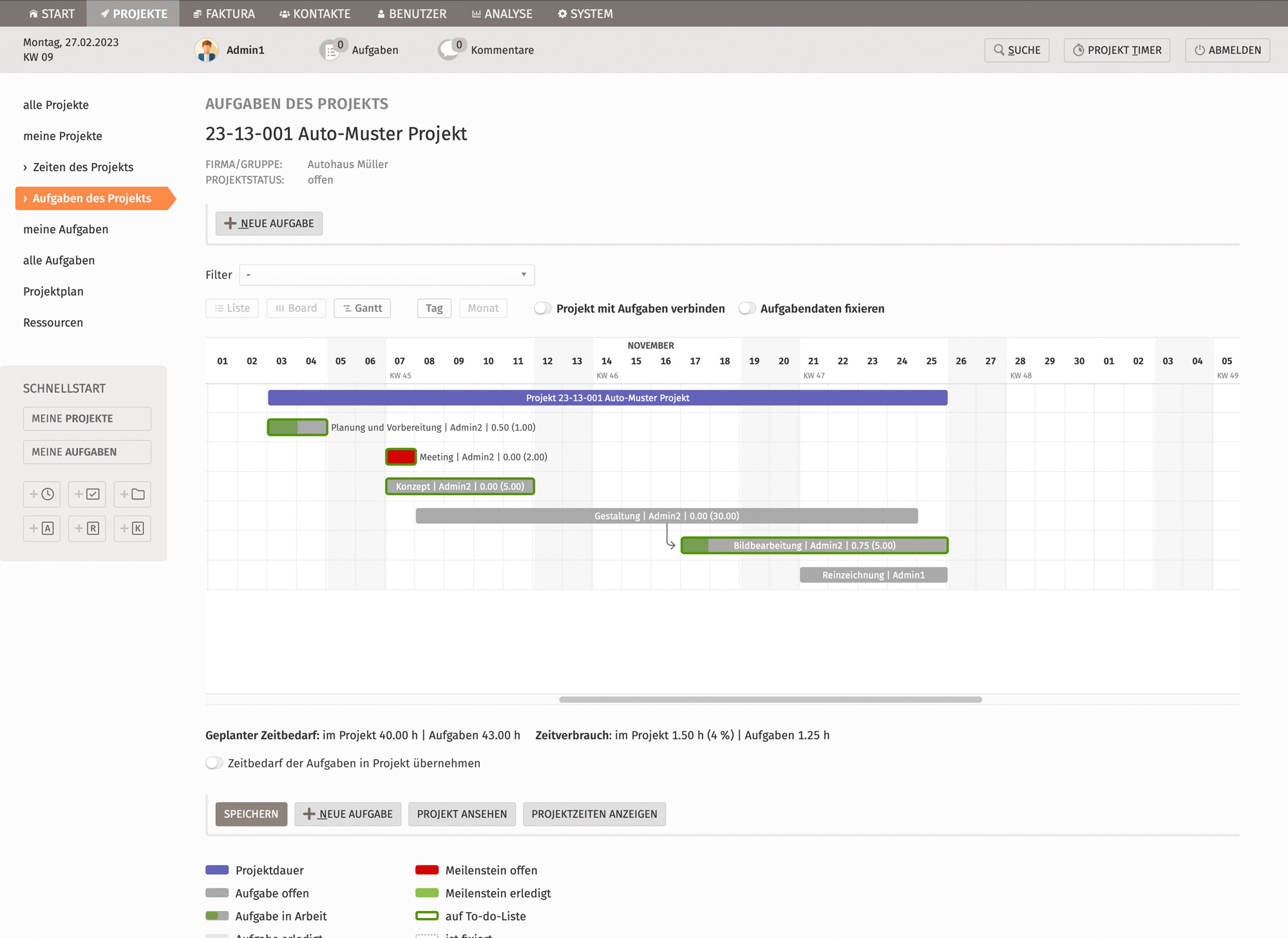Click the PROJEKT TIMER button
1288x938 pixels.
tap(1117, 50)
